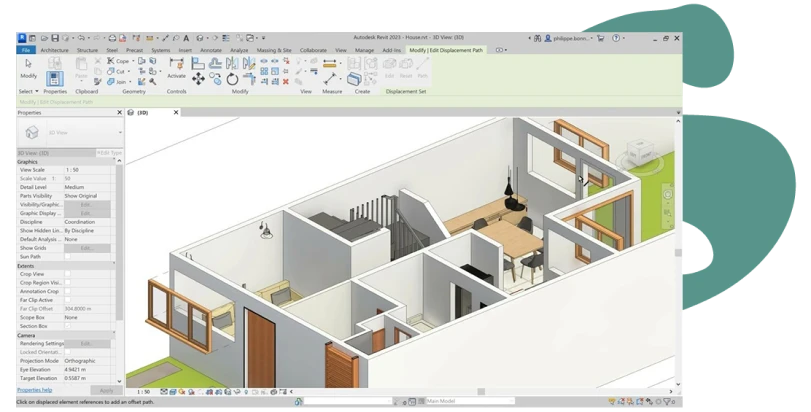
Task: Click the Edit Type button
Action: tap(109, 153)
